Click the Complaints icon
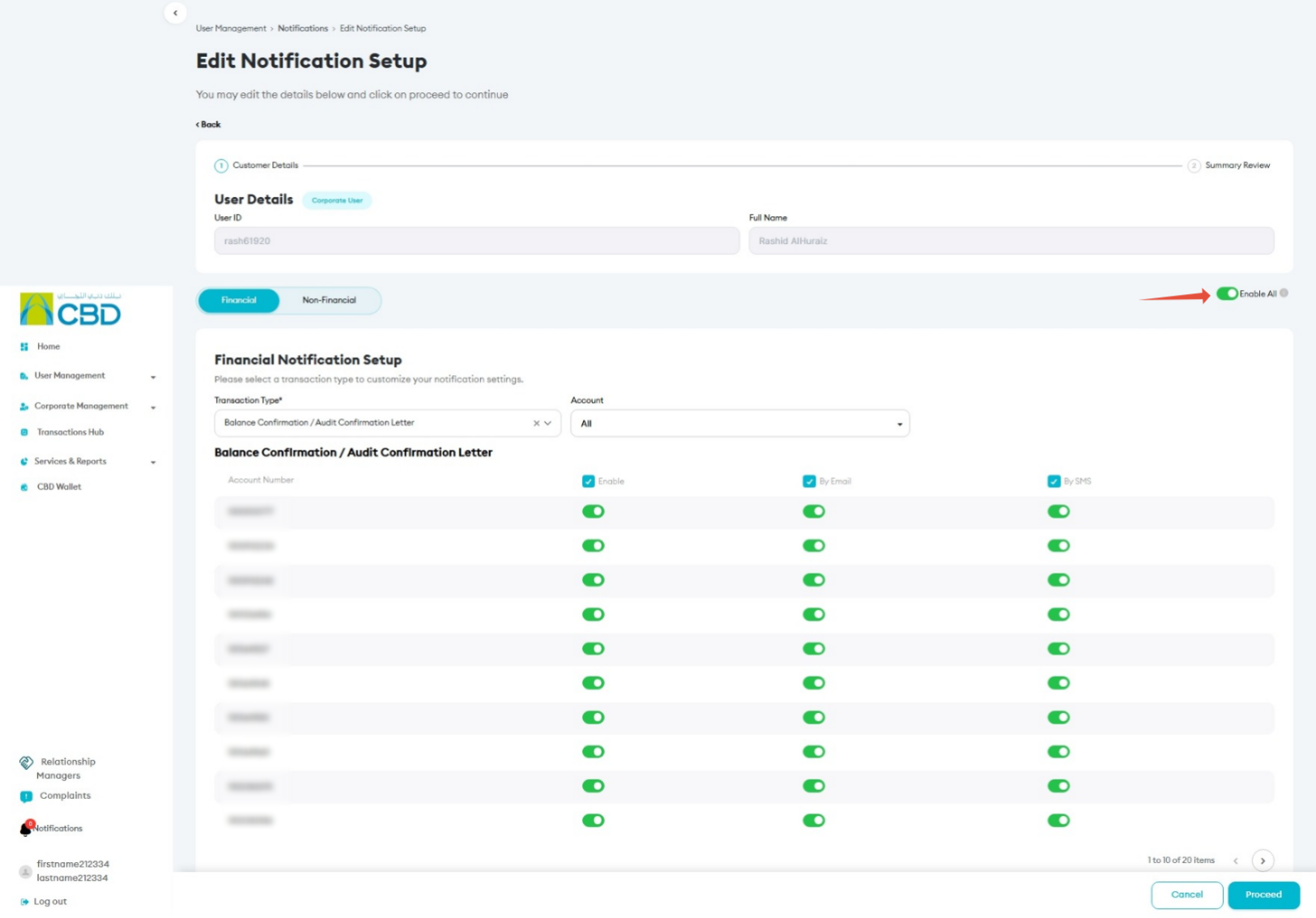This screenshot has width=1316, height=918. tap(26, 796)
